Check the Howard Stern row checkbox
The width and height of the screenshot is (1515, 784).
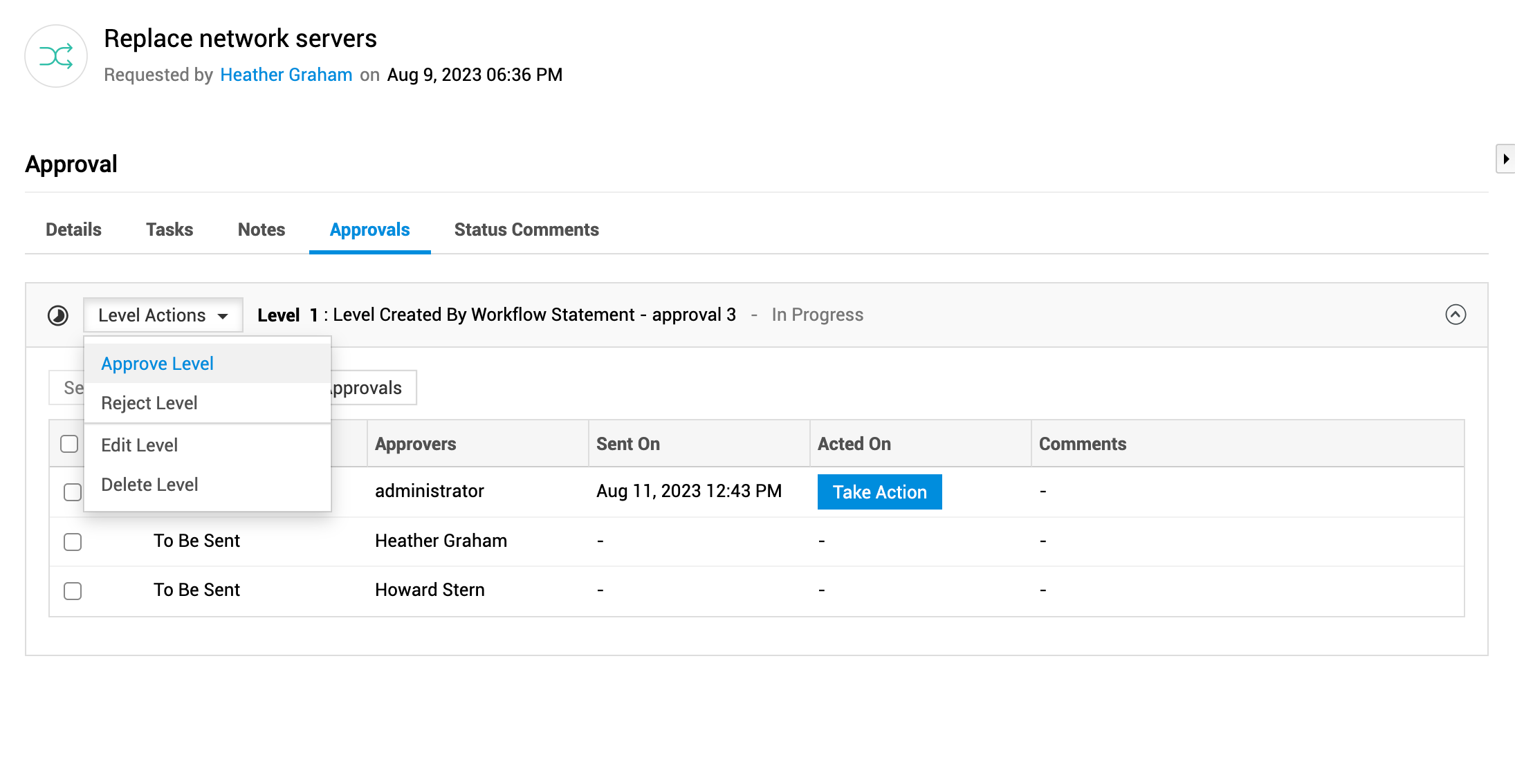[x=73, y=590]
